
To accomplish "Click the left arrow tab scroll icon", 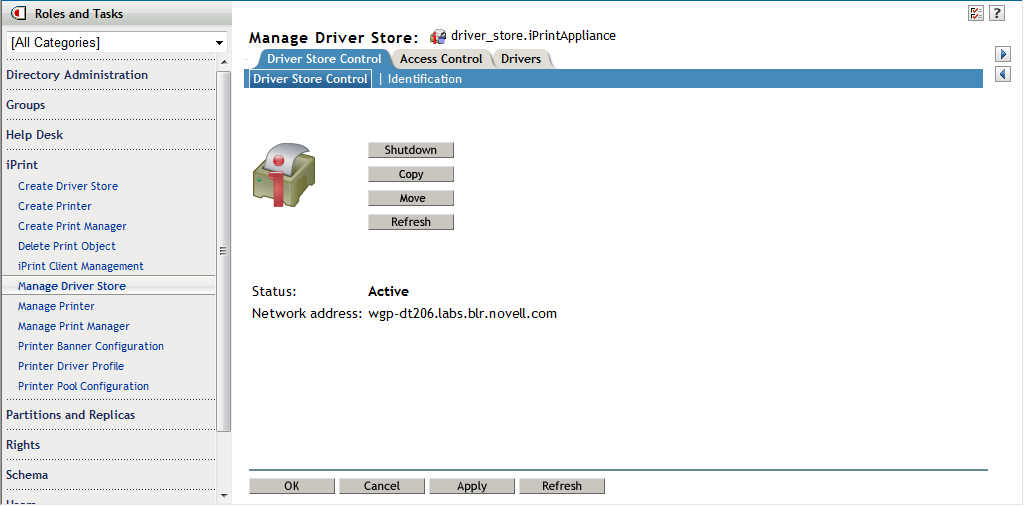I will [1003, 74].
